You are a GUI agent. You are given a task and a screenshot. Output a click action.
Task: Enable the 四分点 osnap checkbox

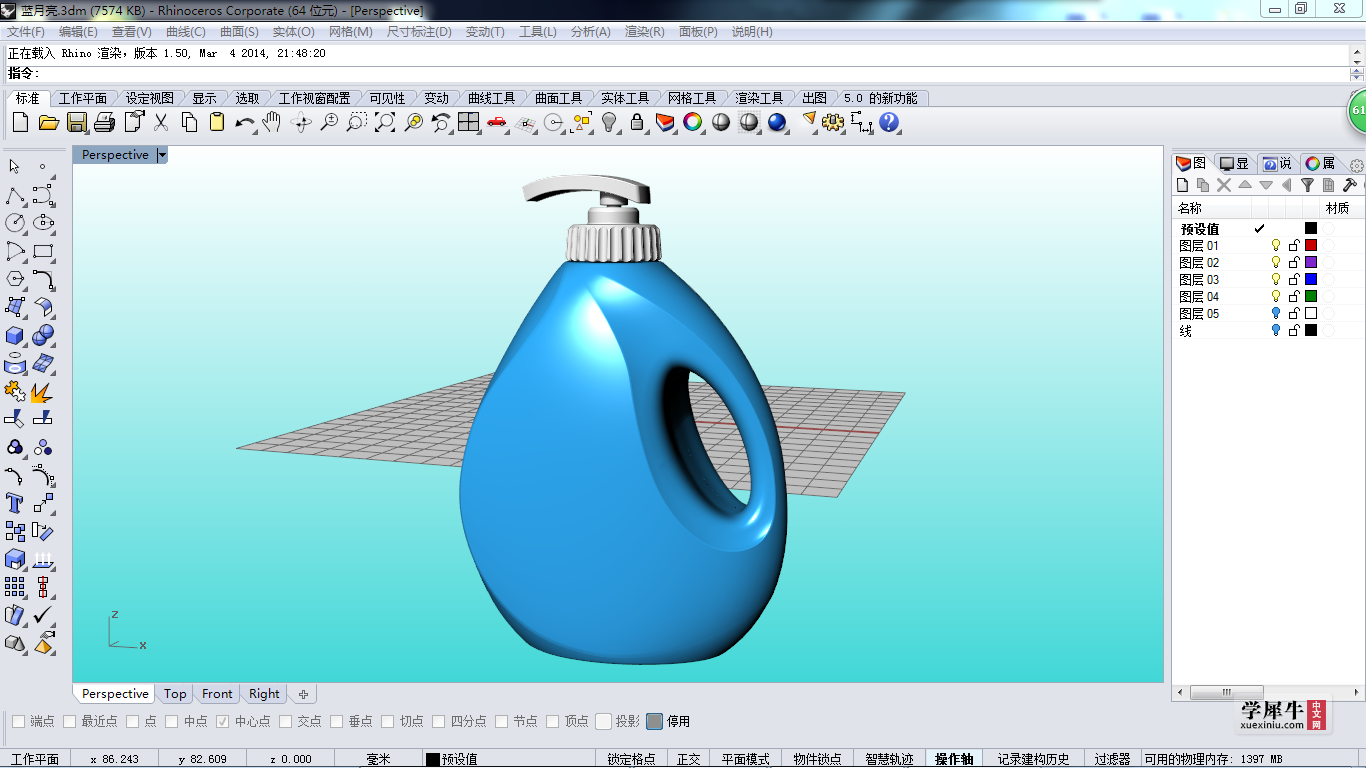tap(439, 721)
